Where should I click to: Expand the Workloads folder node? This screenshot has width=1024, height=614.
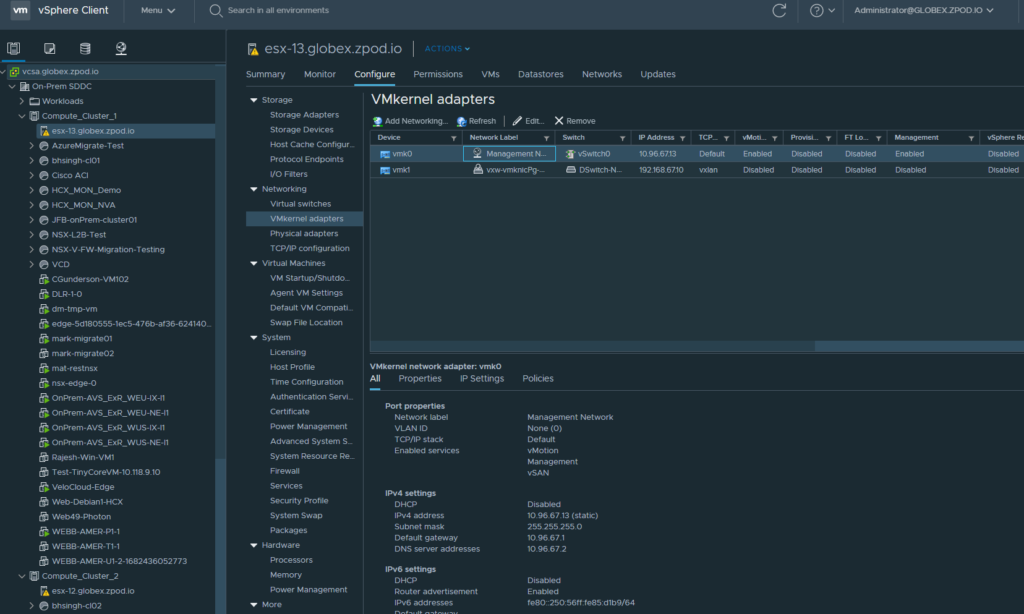click(x=22, y=101)
